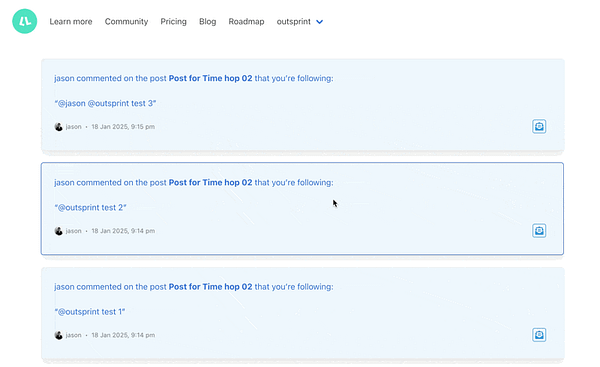Screen dimensions: 600x367
Task: Visit the Blog link
Action: (207, 21)
